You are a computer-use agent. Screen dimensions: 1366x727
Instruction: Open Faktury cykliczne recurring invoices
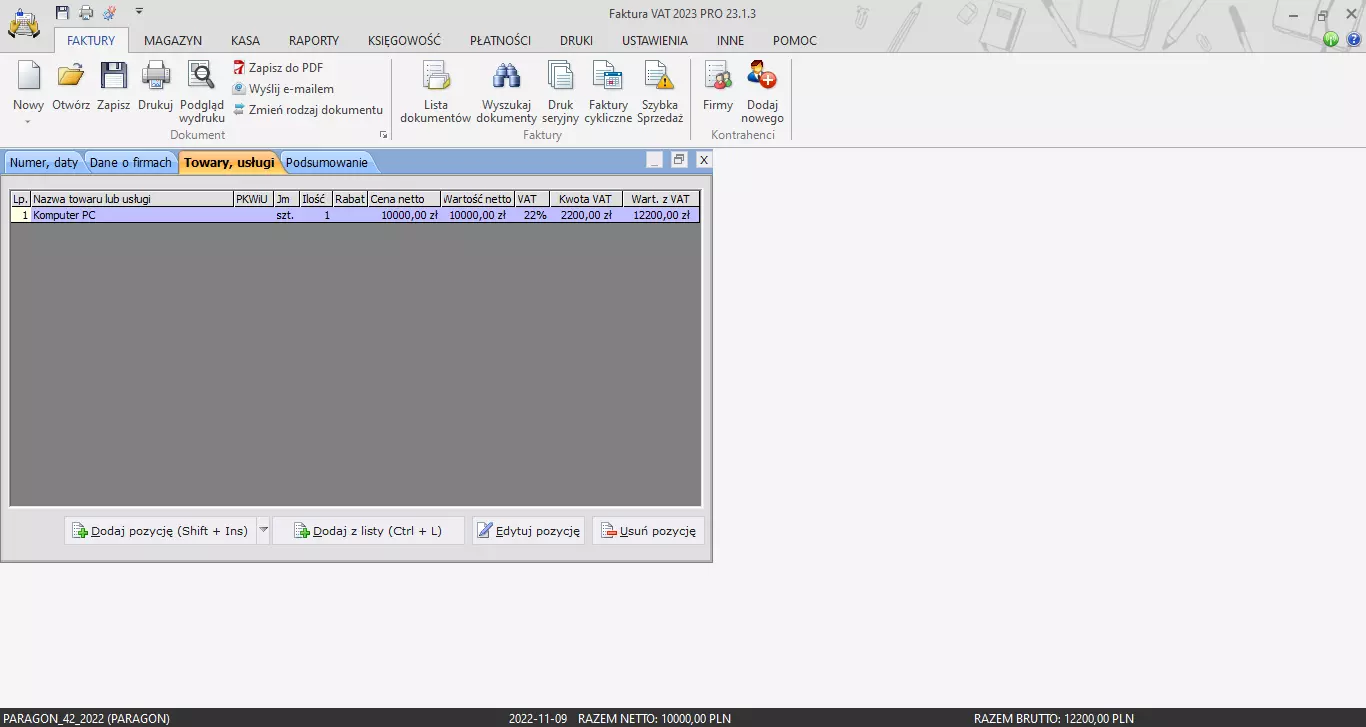(x=608, y=77)
